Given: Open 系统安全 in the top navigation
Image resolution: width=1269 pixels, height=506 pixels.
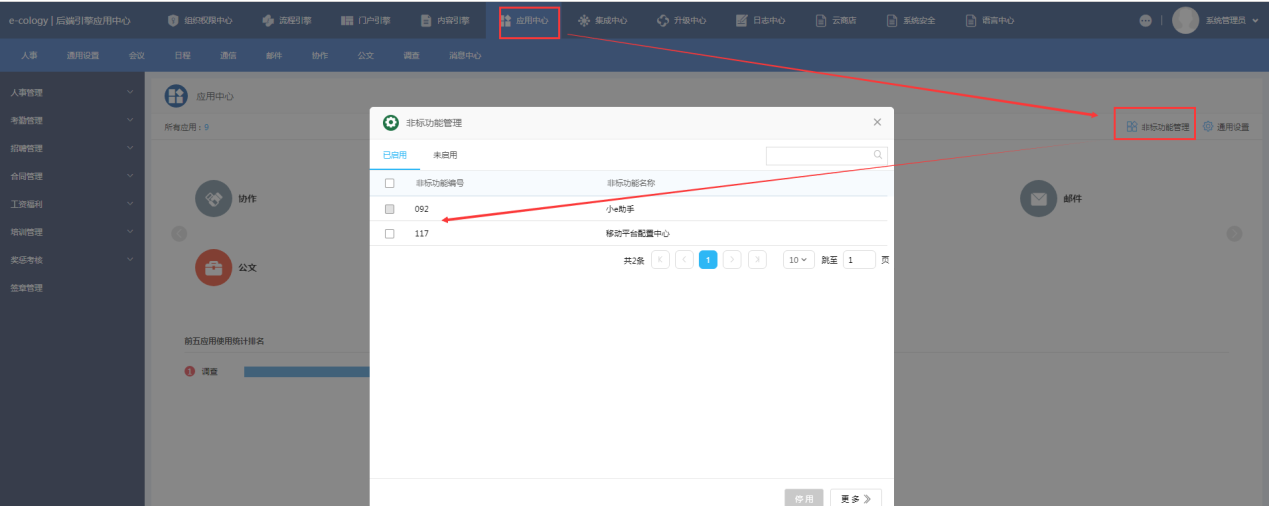Looking at the screenshot, I should coord(910,20).
